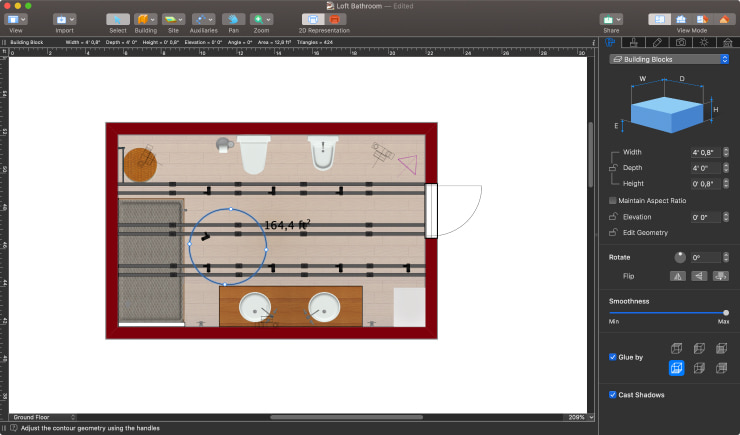Click the Width value field
This screenshot has height=435, width=740.
[x=706, y=152]
